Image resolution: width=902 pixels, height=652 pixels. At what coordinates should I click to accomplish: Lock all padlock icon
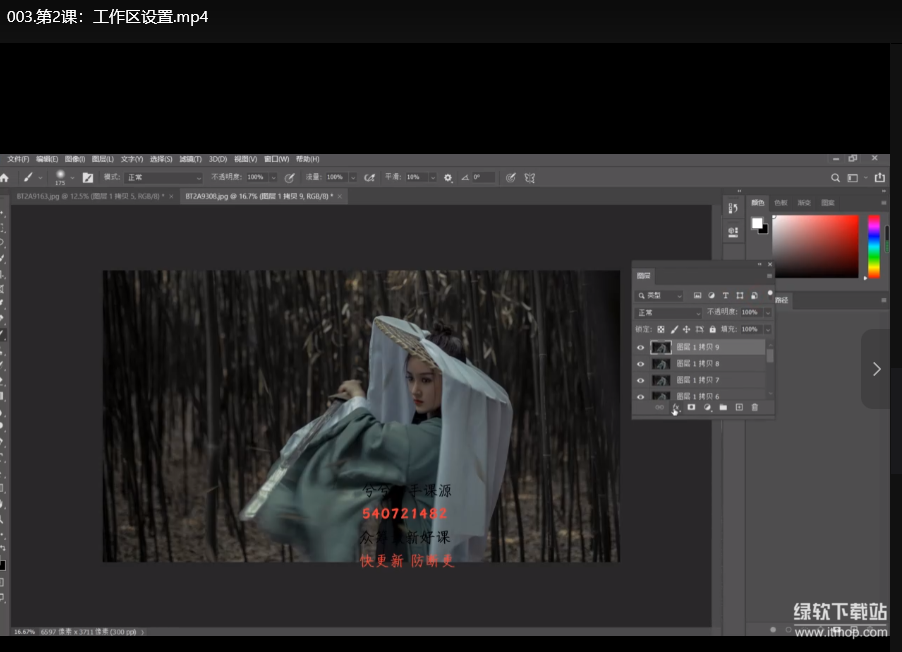coord(712,329)
